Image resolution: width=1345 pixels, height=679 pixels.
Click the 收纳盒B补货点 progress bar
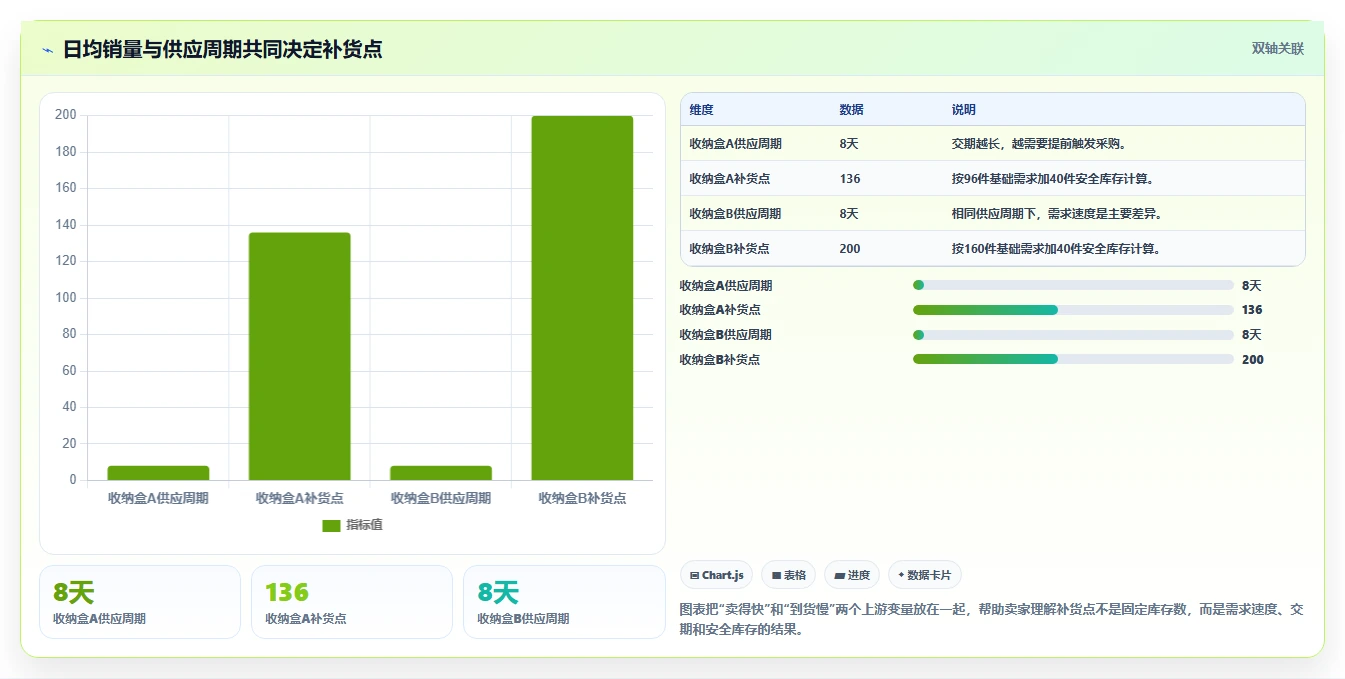coord(1073,359)
